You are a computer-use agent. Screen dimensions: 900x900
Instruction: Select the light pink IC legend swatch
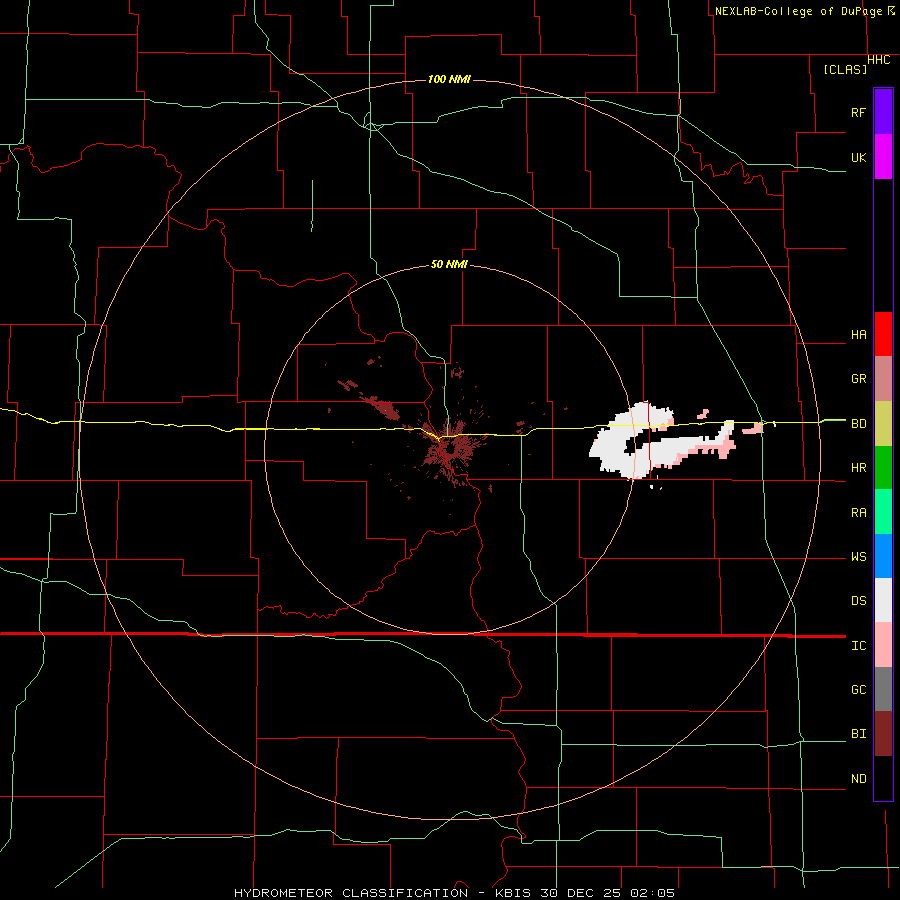coord(883,645)
